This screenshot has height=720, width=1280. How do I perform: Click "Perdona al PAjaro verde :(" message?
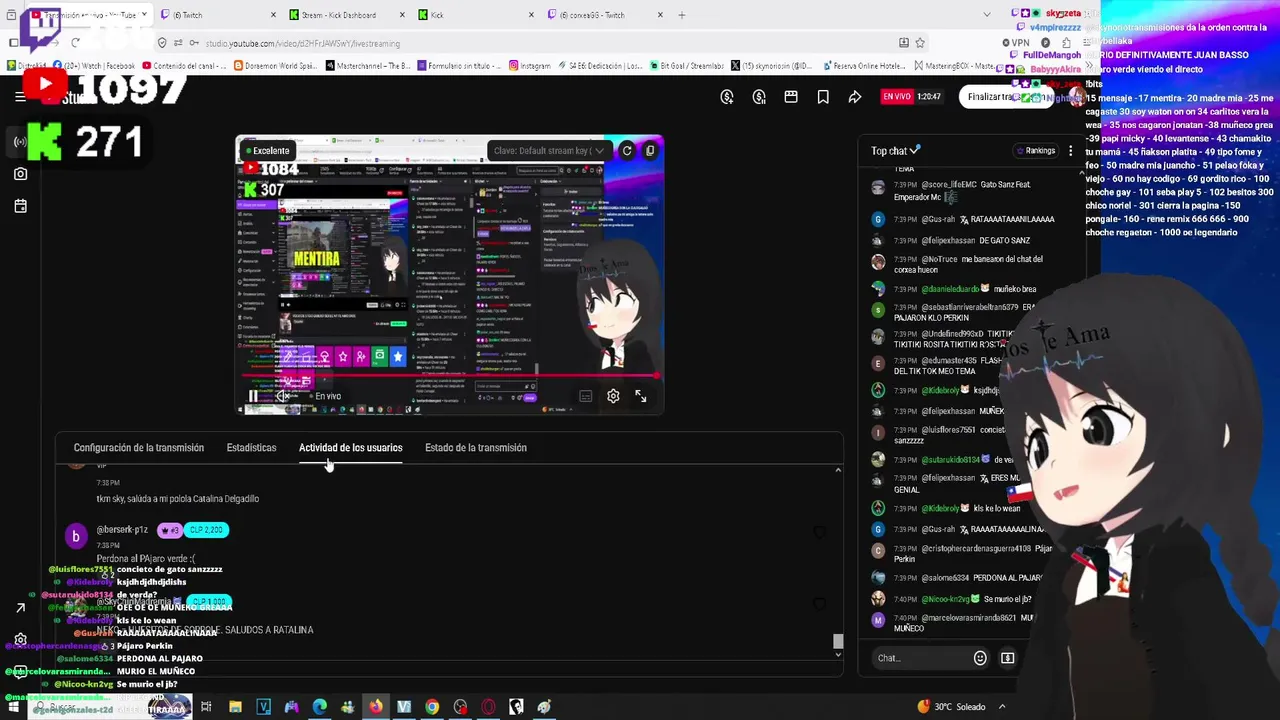coord(146,558)
